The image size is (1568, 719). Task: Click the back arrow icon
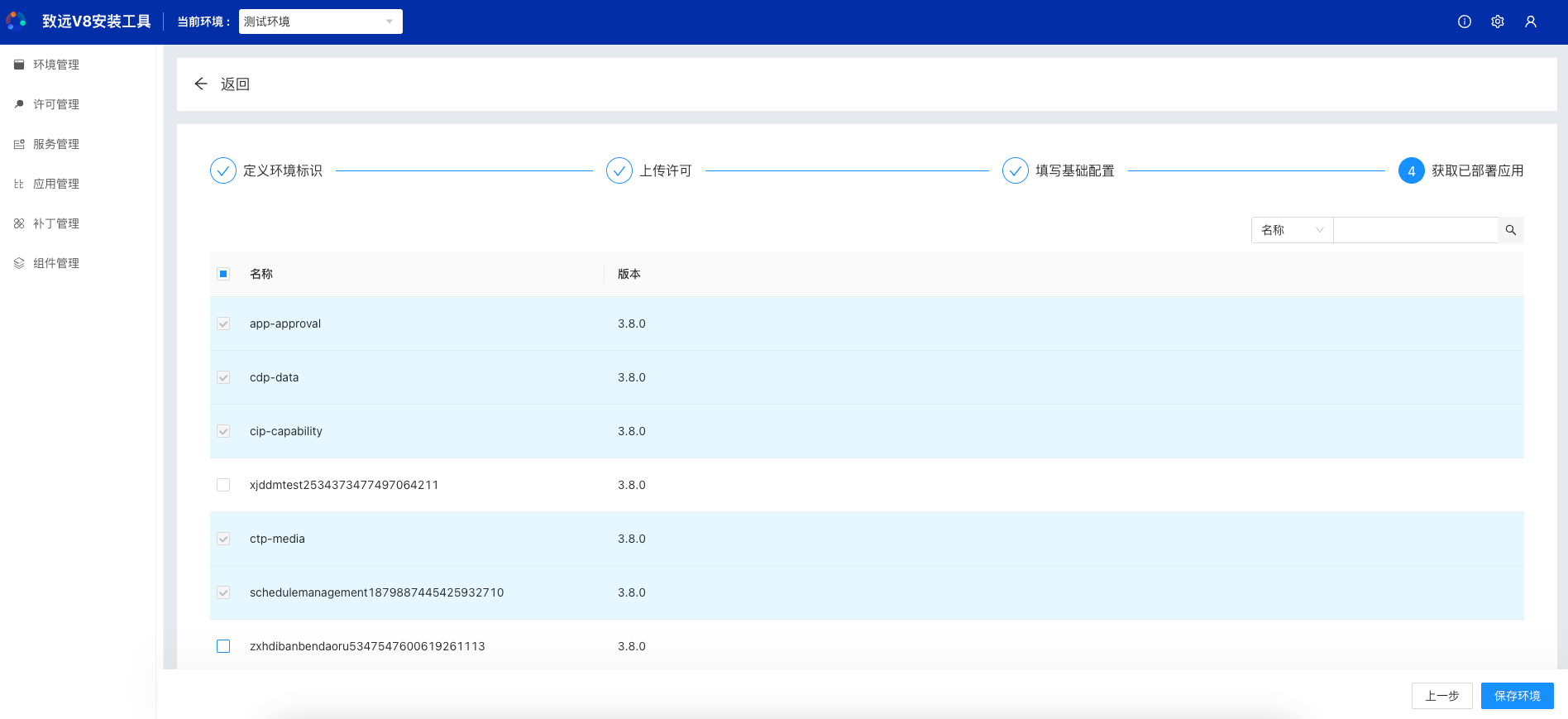(x=200, y=84)
